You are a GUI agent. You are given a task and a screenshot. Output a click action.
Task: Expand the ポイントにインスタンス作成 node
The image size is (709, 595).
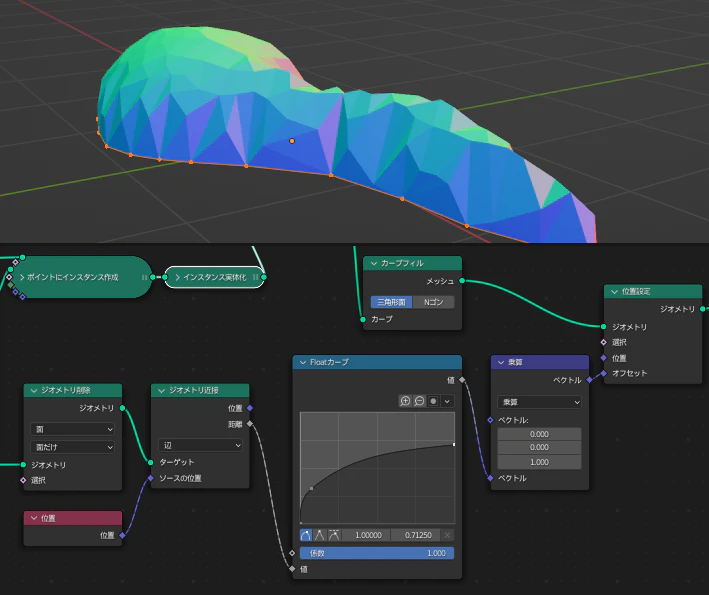pos(22,277)
